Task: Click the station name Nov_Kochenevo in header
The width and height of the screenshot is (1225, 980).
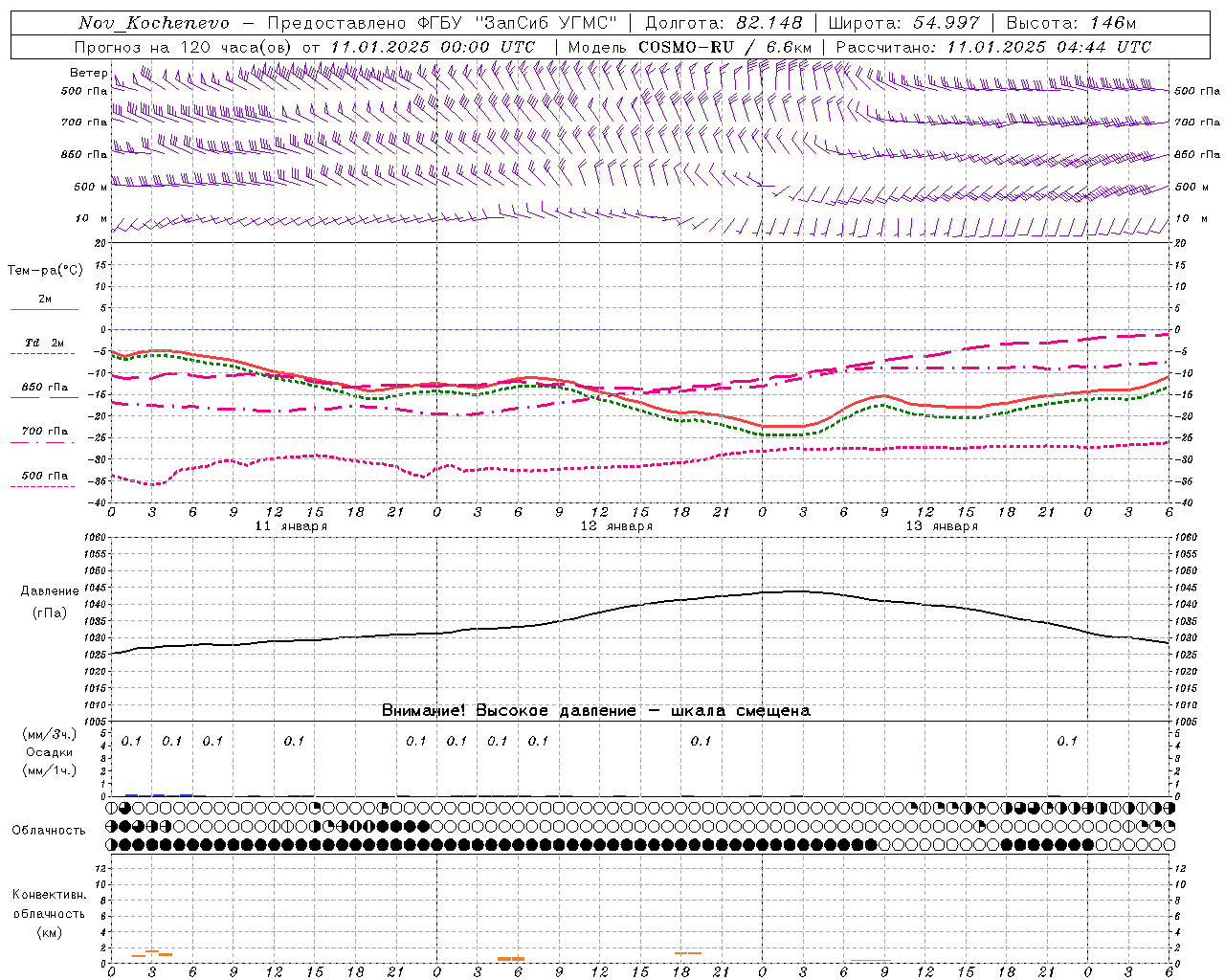Action: 154,23
